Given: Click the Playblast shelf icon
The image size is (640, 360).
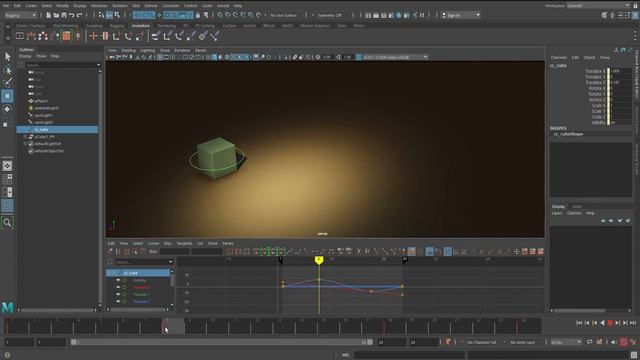Looking at the screenshot, I should [x=19, y=36].
